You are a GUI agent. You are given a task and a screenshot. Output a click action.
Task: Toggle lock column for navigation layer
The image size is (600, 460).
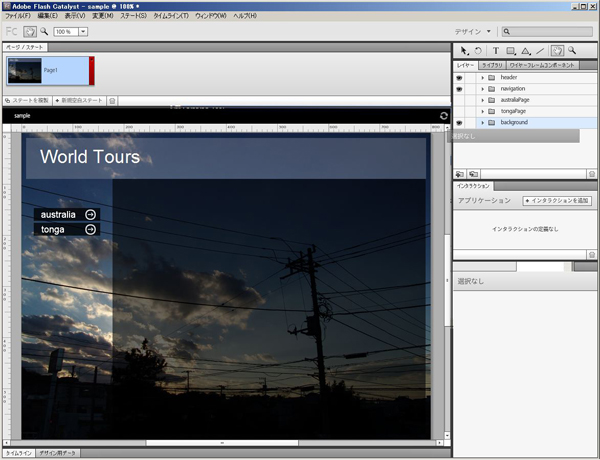(470, 89)
